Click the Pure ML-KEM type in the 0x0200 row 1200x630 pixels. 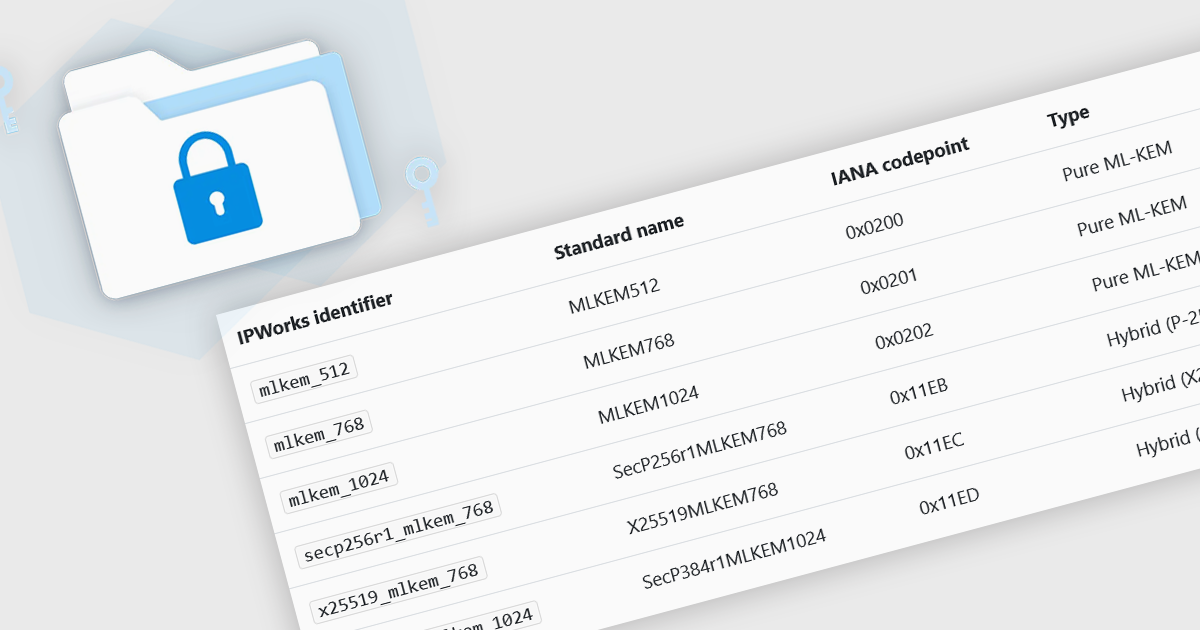click(x=1116, y=162)
